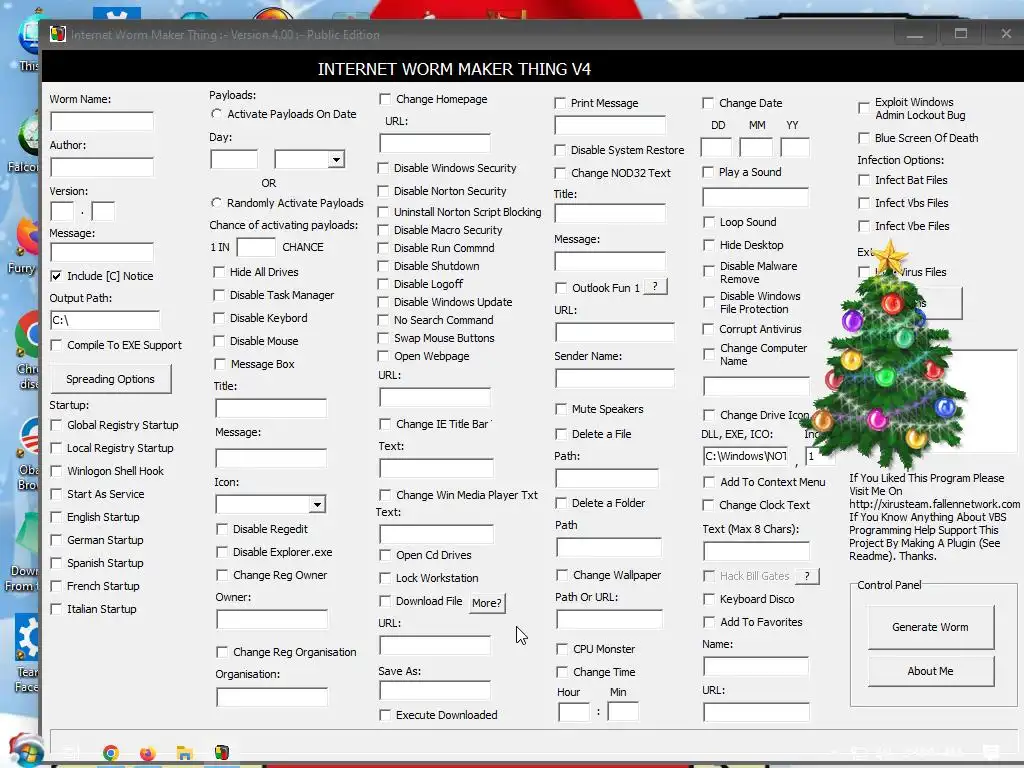The width and height of the screenshot is (1024, 768).
Task: Check the Add To Favorites option
Action: click(x=709, y=622)
